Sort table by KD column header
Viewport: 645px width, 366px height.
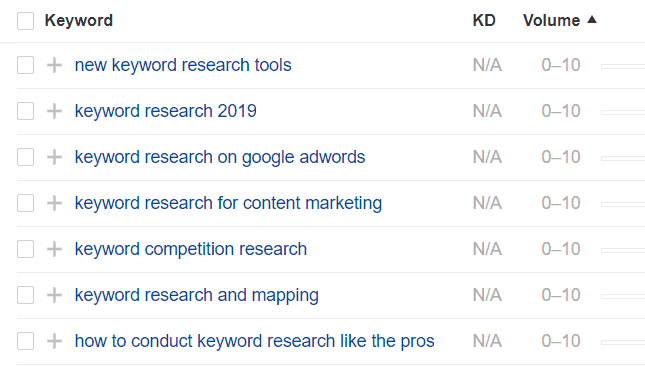484,20
